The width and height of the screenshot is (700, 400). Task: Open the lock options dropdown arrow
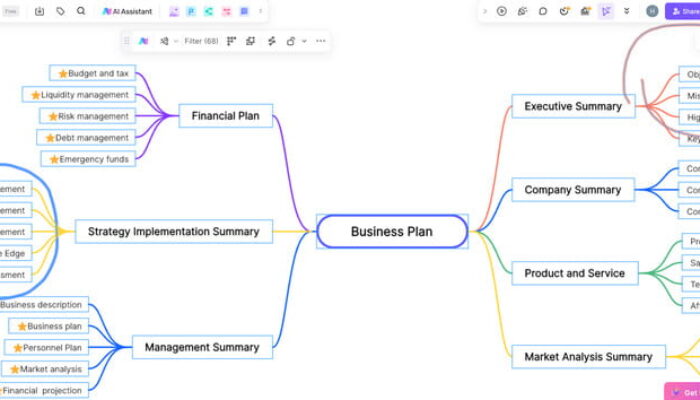point(304,41)
